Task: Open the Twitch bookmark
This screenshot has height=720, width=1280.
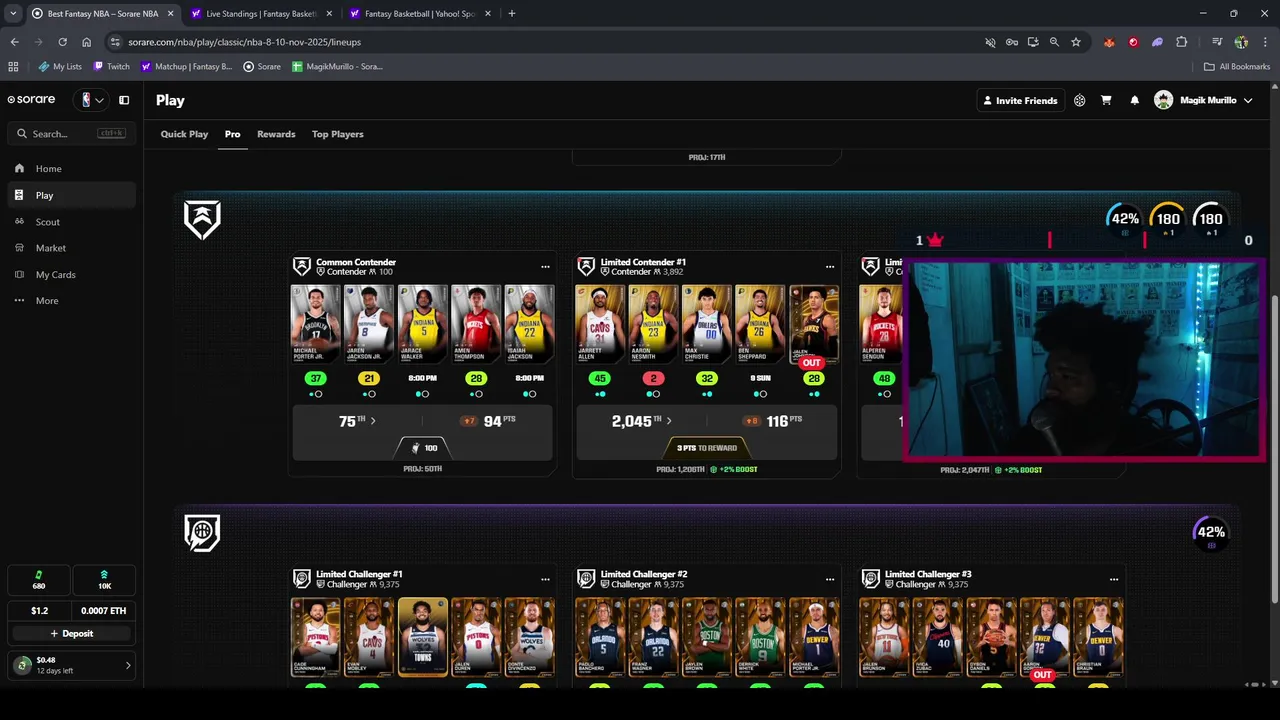Action: [x=111, y=67]
